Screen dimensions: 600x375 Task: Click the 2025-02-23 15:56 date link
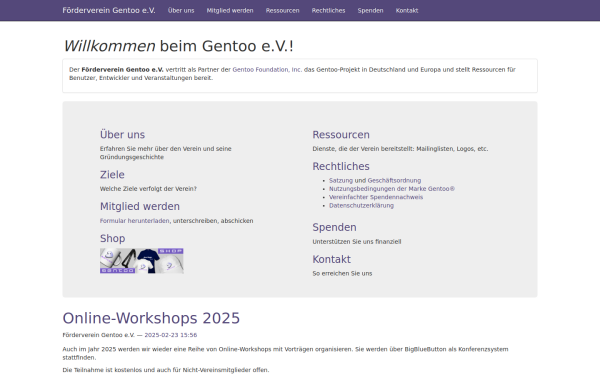(171, 335)
